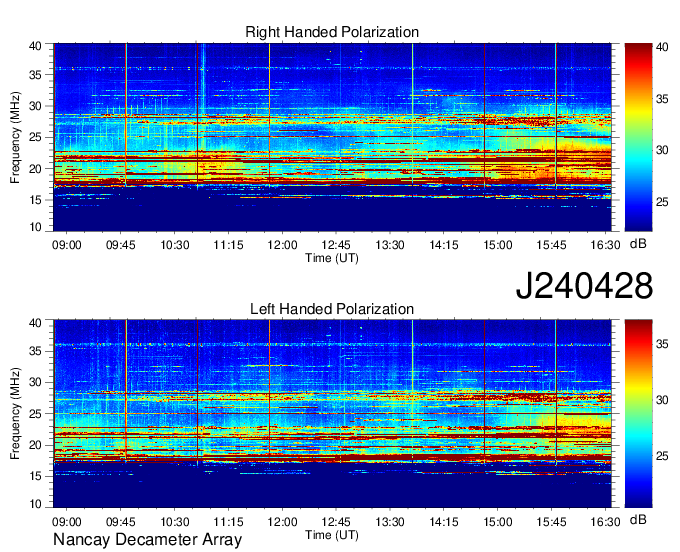
Task: Click 09:00 time tick under Left Handed plot
Action: 67,522
